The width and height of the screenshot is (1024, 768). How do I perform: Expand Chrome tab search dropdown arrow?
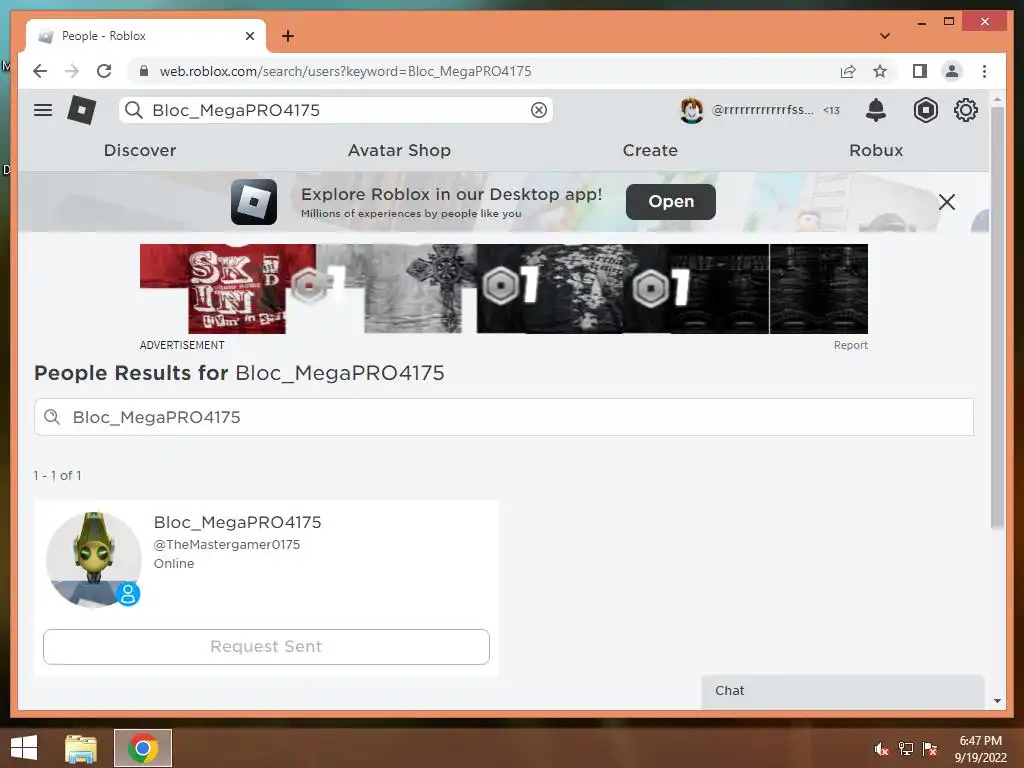click(x=885, y=36)
